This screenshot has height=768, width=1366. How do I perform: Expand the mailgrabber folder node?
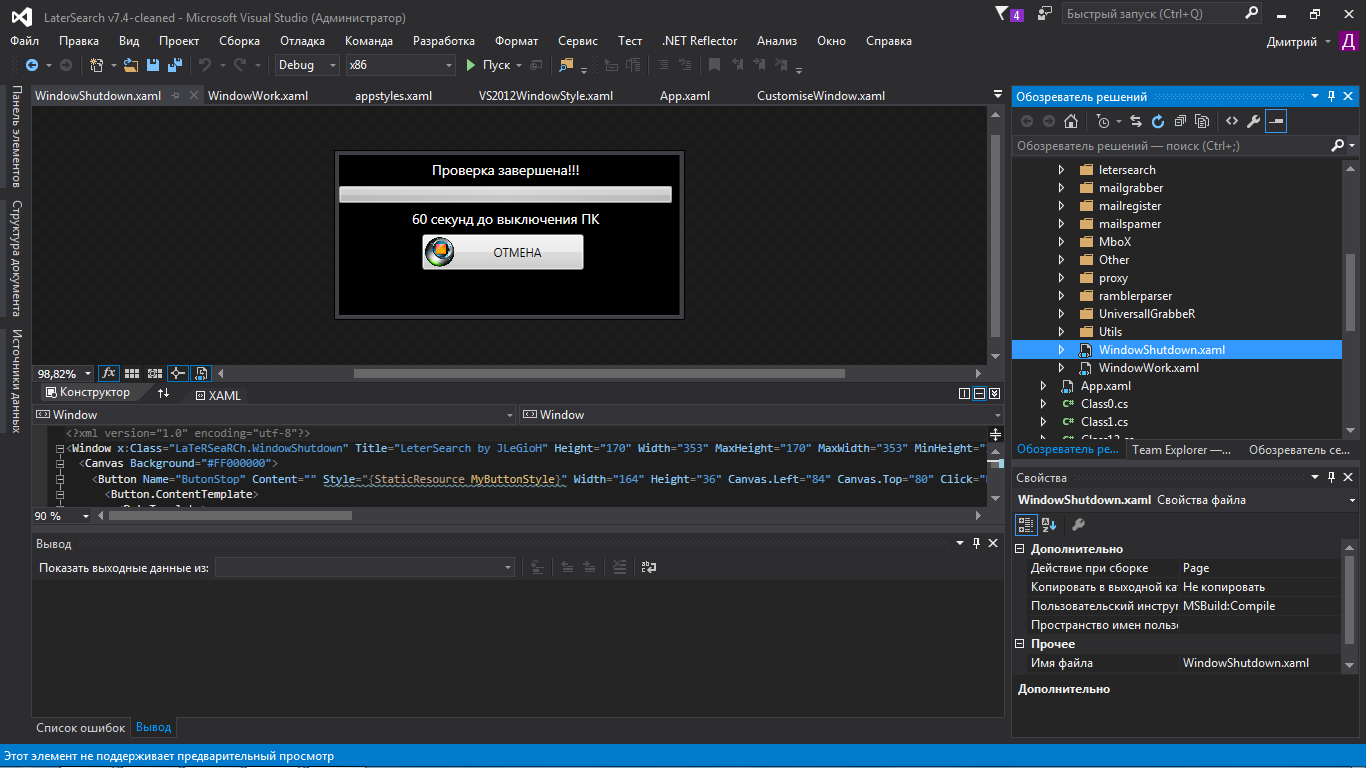1062,188
